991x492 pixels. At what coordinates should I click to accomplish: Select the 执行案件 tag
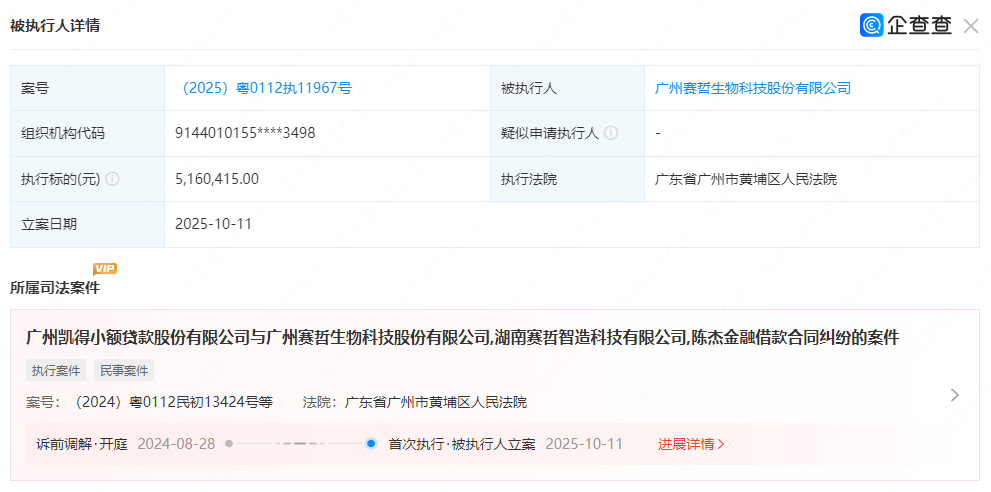click(56, 370)
